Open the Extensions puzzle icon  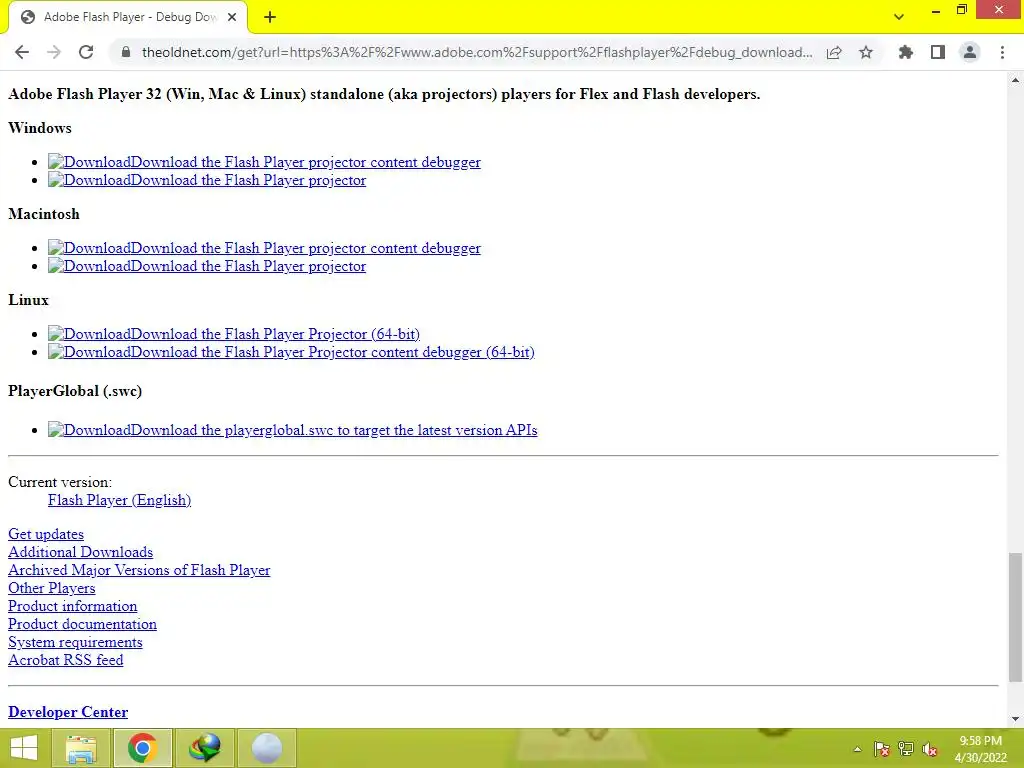[905, 52]
